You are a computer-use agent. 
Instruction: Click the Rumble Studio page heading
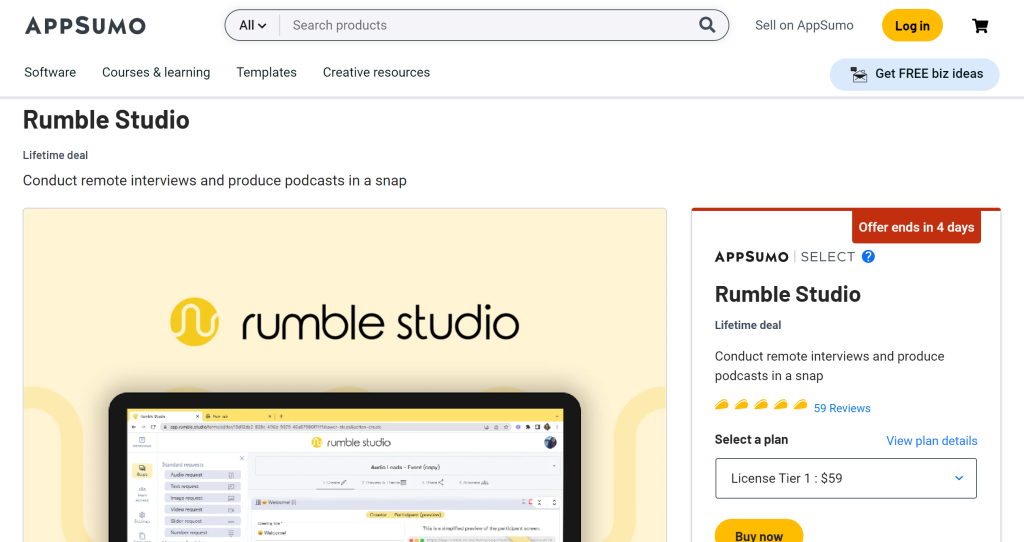click(106, 120)
